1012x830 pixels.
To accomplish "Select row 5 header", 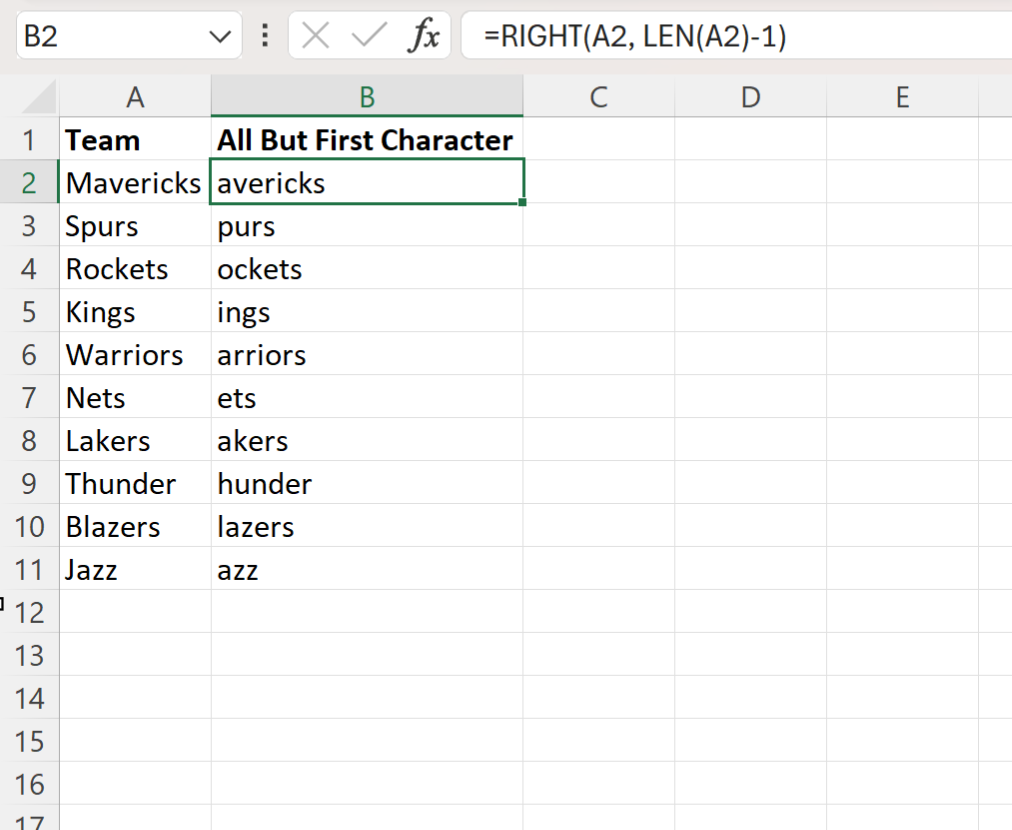I will pos(29,312).
